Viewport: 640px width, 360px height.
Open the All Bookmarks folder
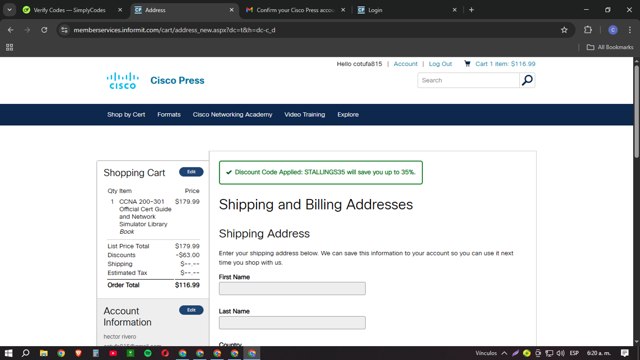click(x=610, y=47)
